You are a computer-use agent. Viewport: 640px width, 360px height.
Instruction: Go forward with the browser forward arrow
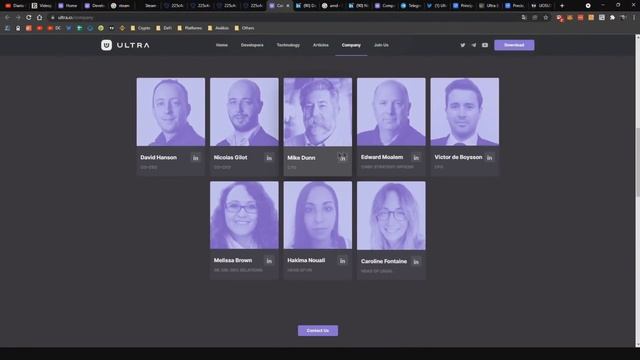[18, 18]
